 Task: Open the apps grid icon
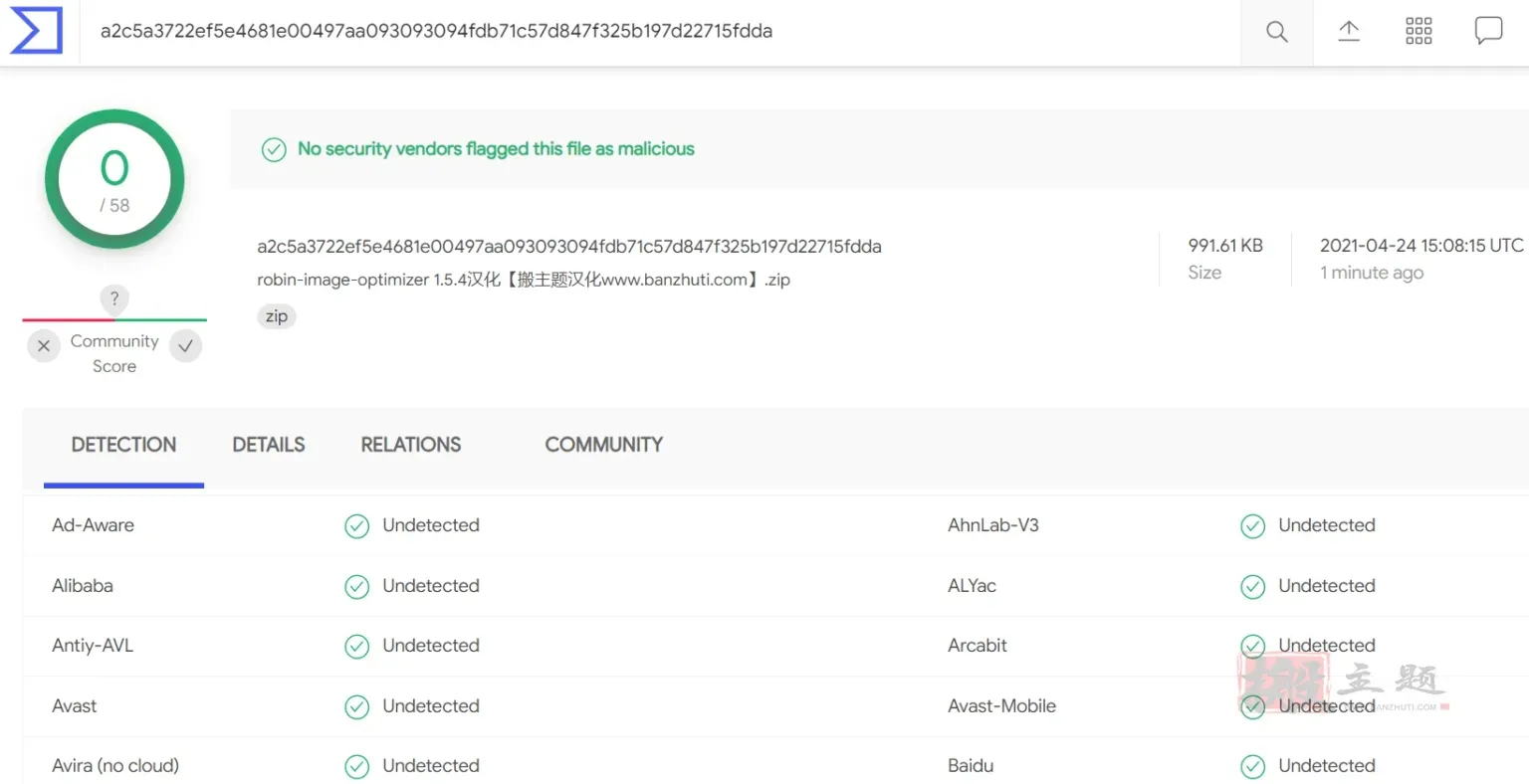pyautogui.click(x=1419, y=31)
